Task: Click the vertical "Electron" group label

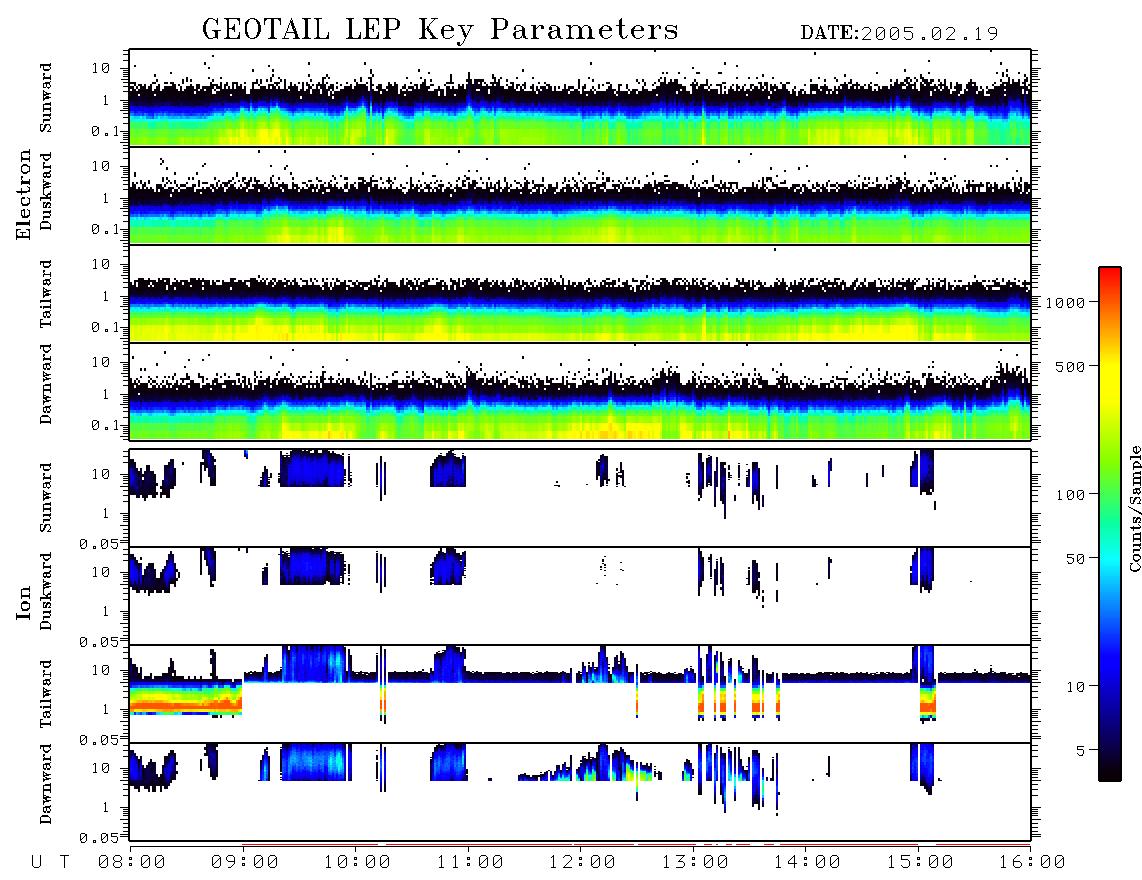Action: tap(24, 194)
